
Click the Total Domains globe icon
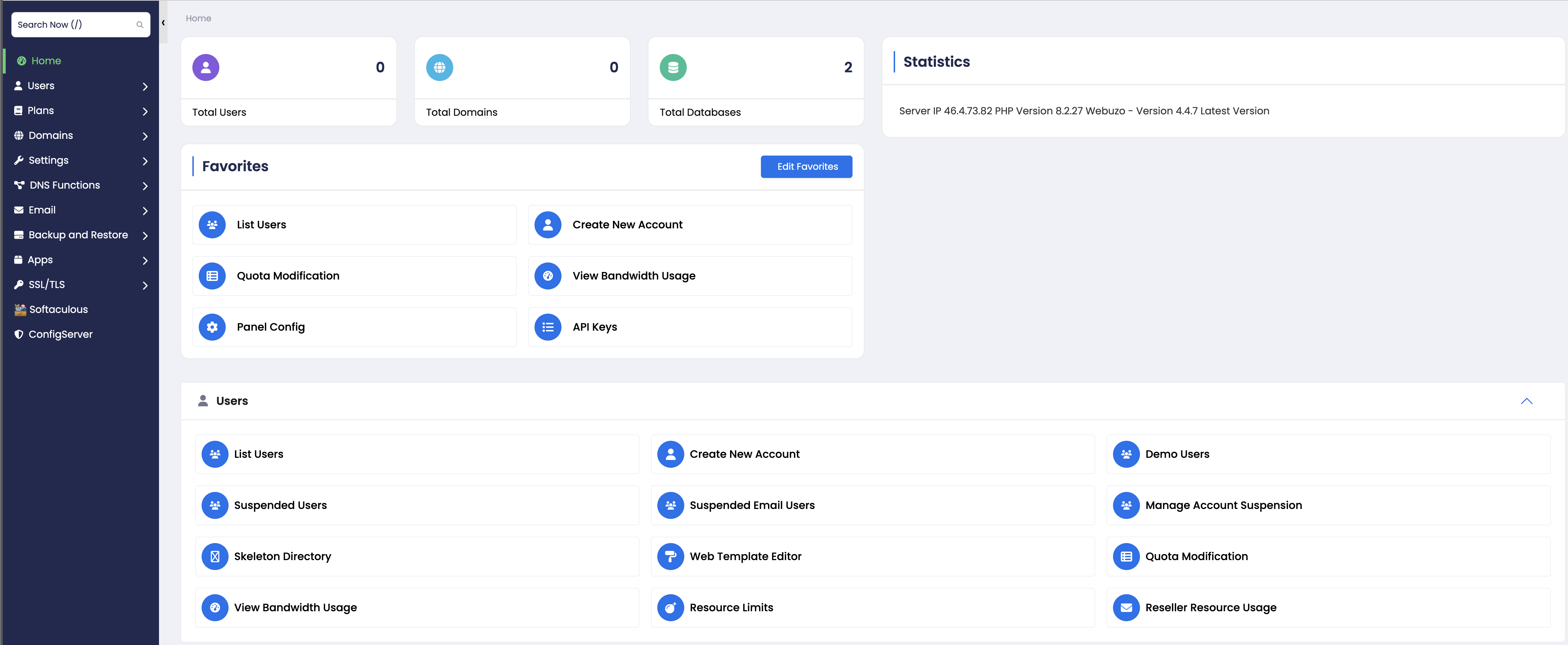tap(439, 67)
